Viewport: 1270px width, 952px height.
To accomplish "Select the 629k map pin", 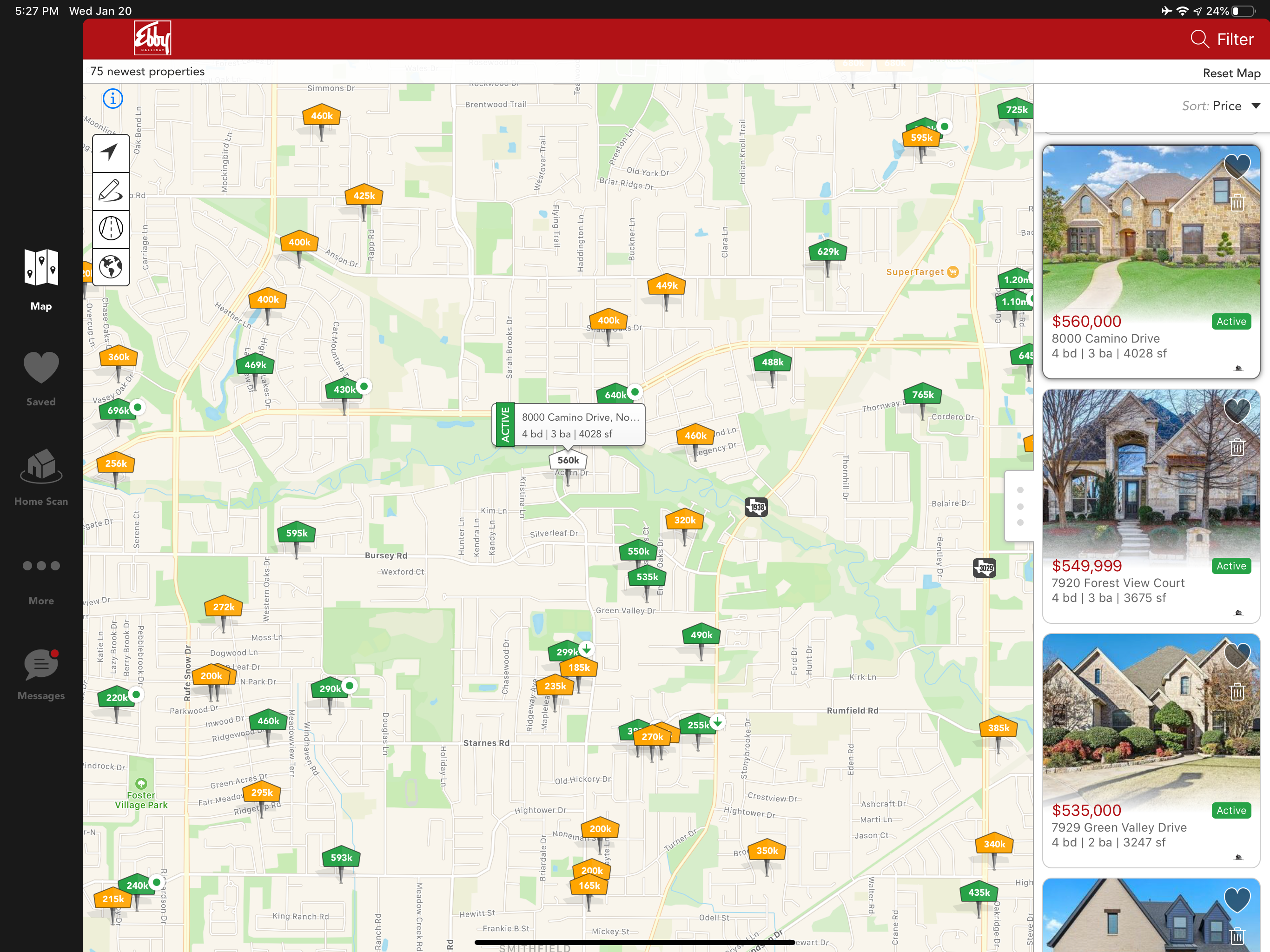I will coord(827,251).
